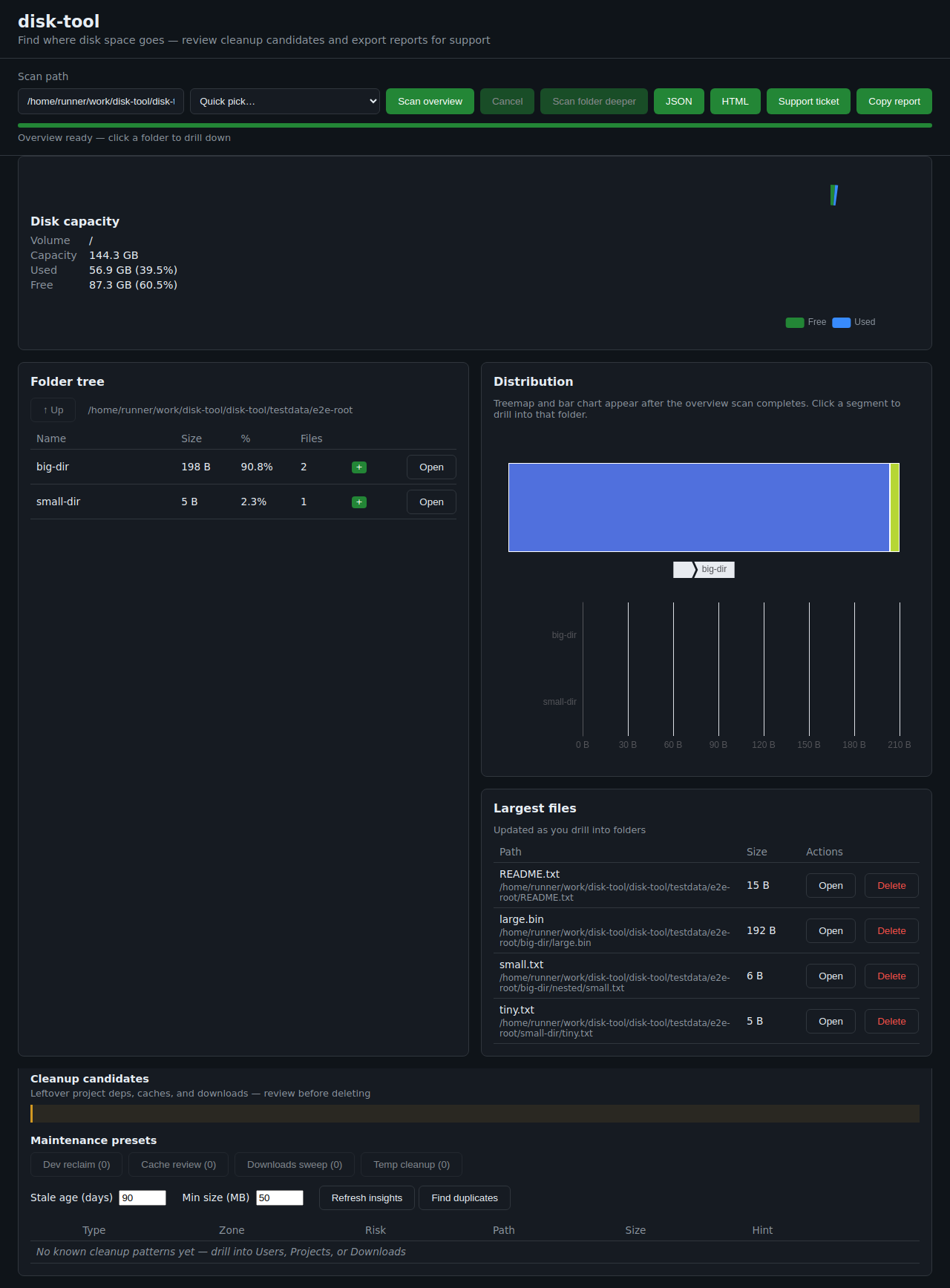Open the small-dir folder in the tree
Screen dimensions: 950x1288
click(431, 502)
